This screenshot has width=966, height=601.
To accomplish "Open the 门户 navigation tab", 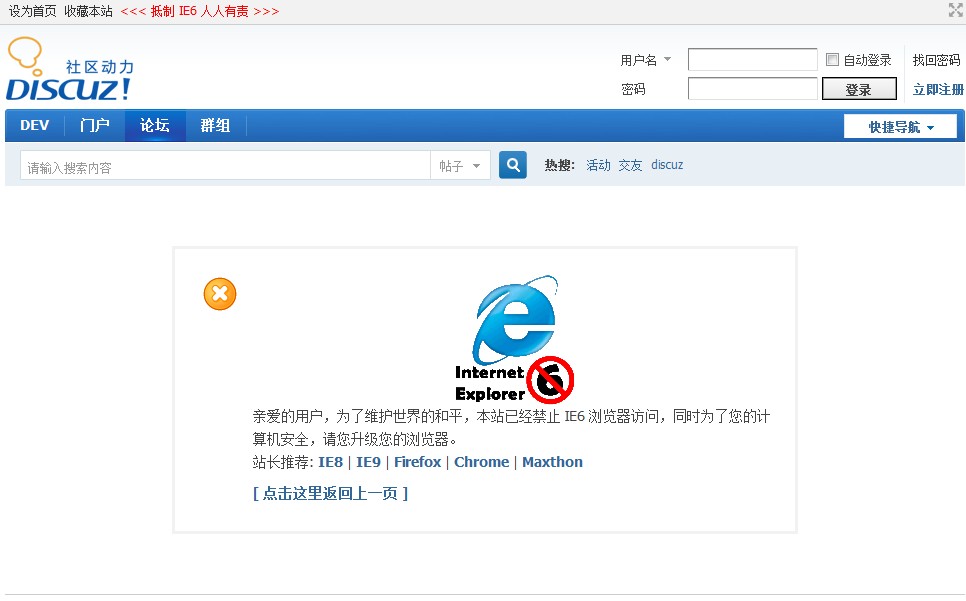I will [94, 126].
